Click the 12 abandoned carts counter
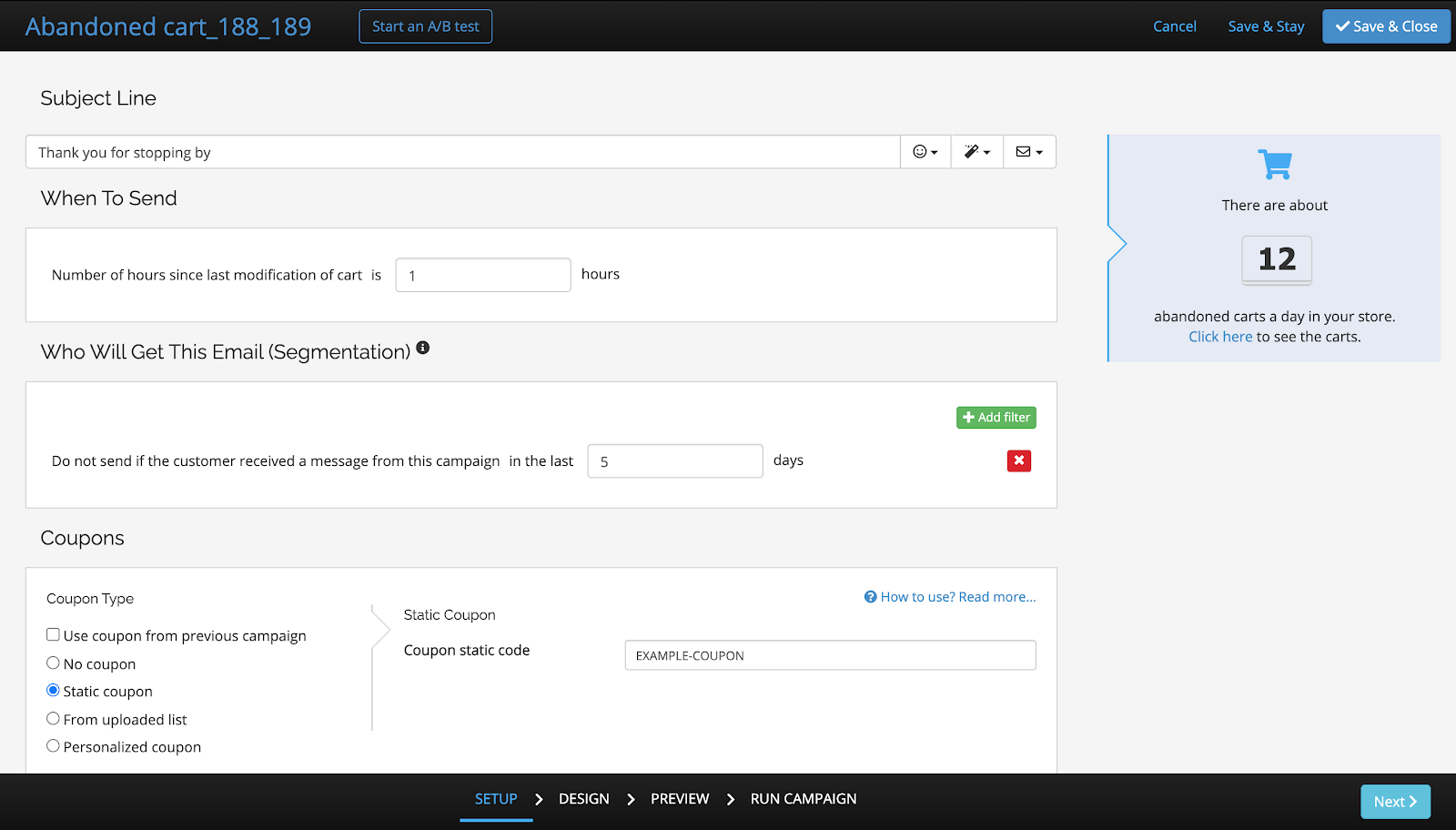Screen dimensions: 1456x830 [x=1277, y=259]
